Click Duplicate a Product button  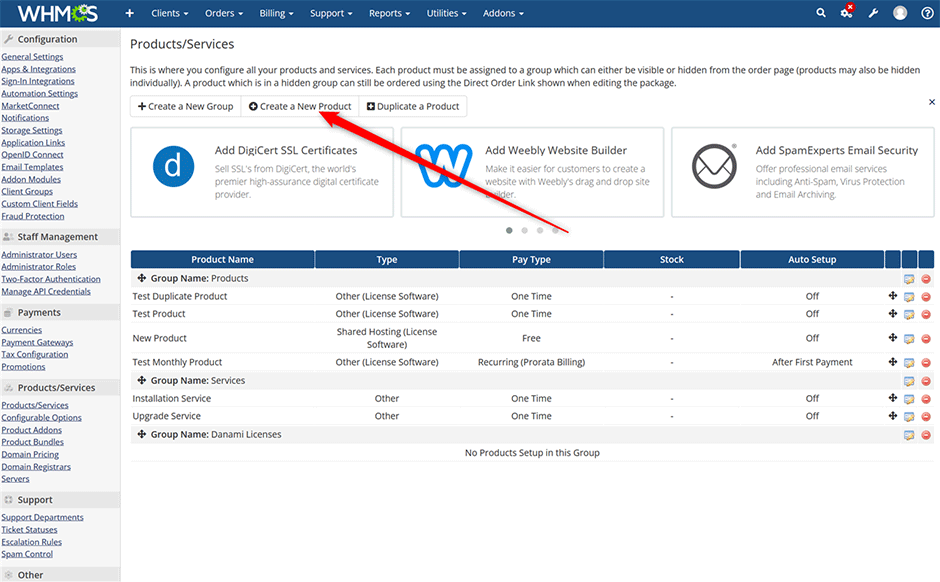click(412, 106)
